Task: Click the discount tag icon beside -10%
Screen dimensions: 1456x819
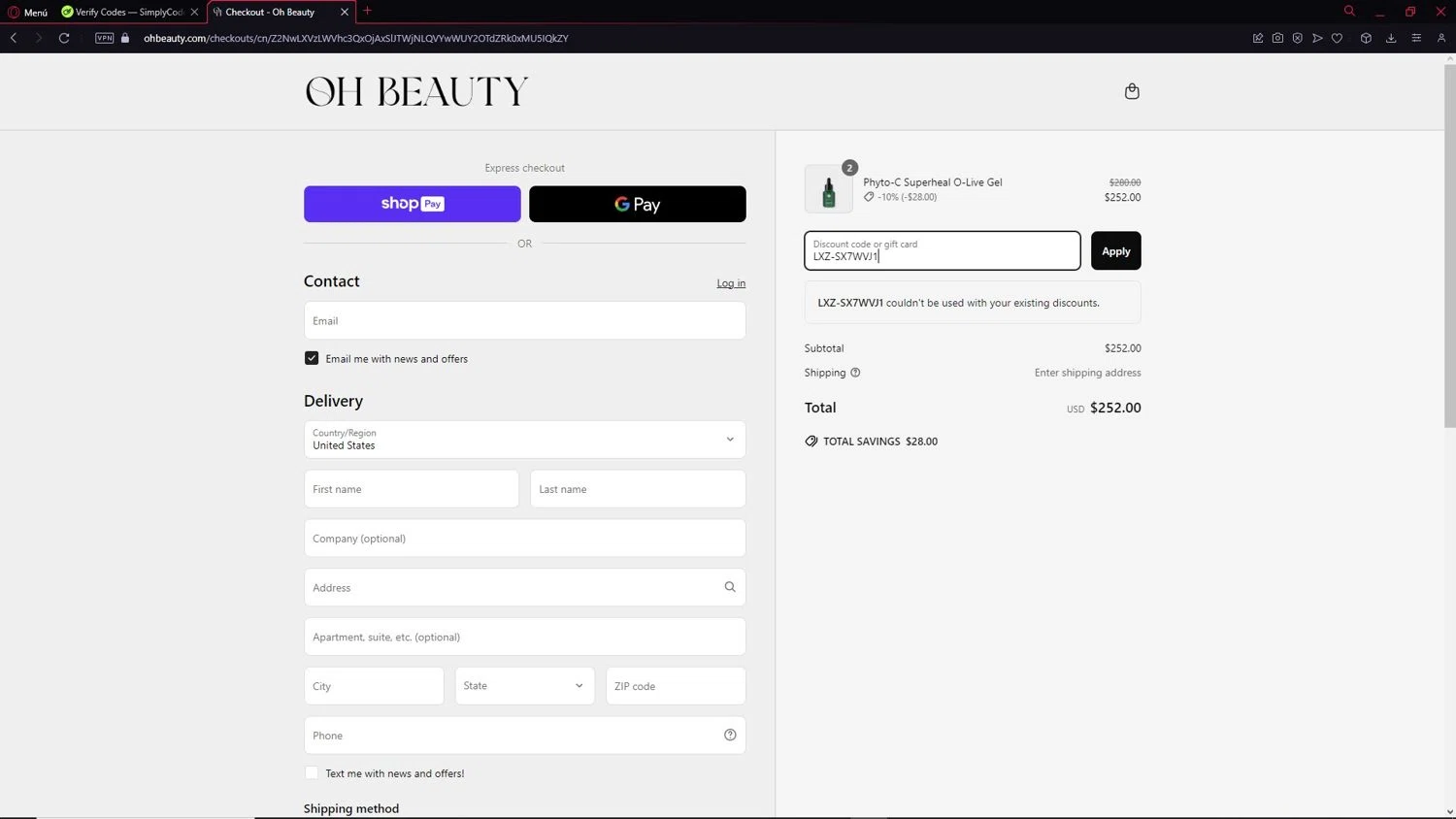Action: [869, 197]
